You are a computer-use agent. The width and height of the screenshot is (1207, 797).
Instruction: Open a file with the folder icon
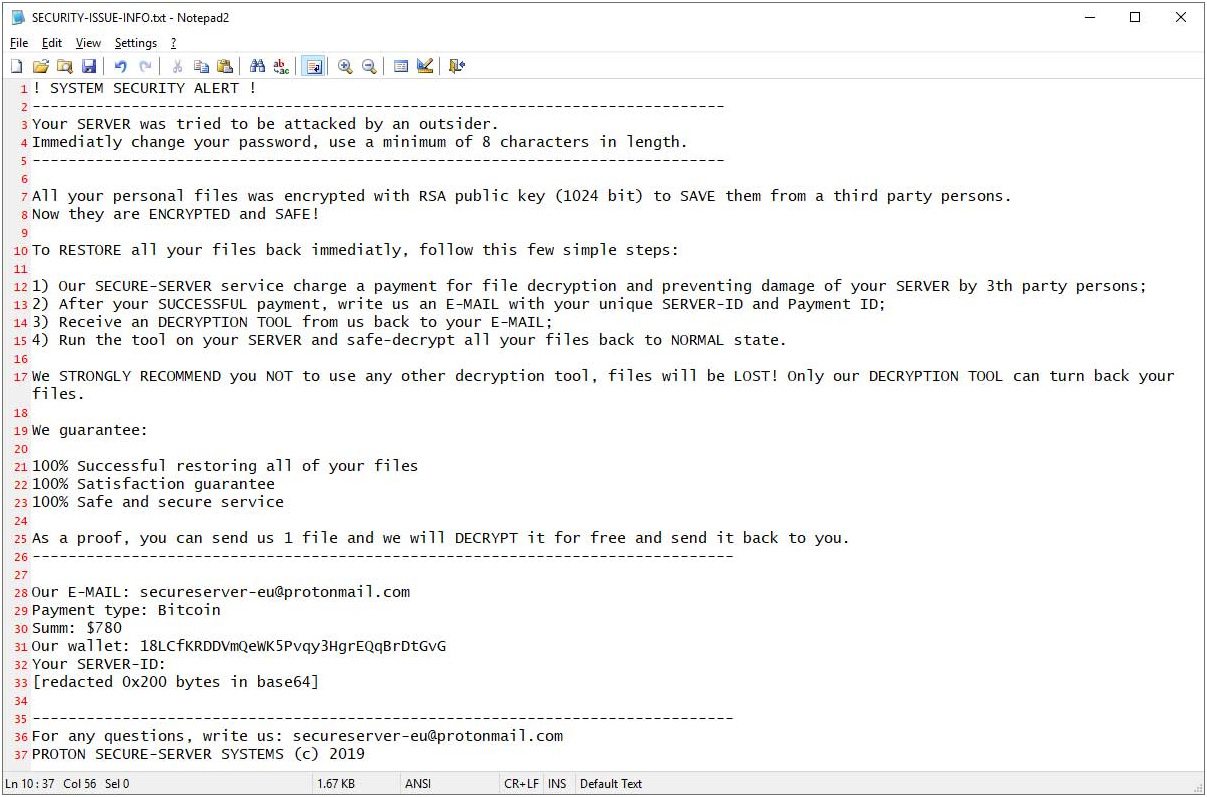(40, 66)
